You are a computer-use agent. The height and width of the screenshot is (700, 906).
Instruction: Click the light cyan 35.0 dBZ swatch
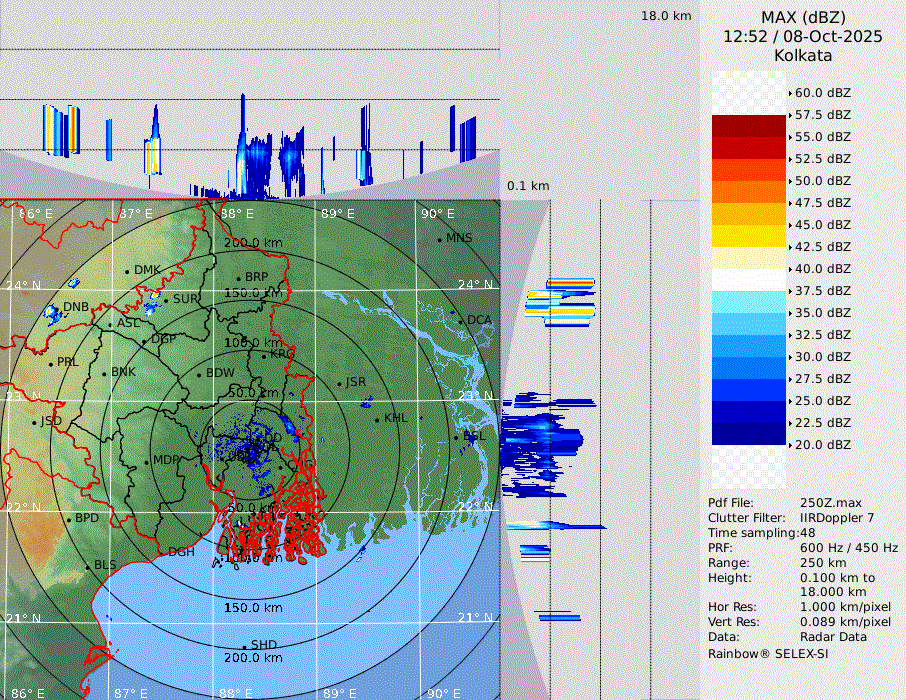(749, 302)
